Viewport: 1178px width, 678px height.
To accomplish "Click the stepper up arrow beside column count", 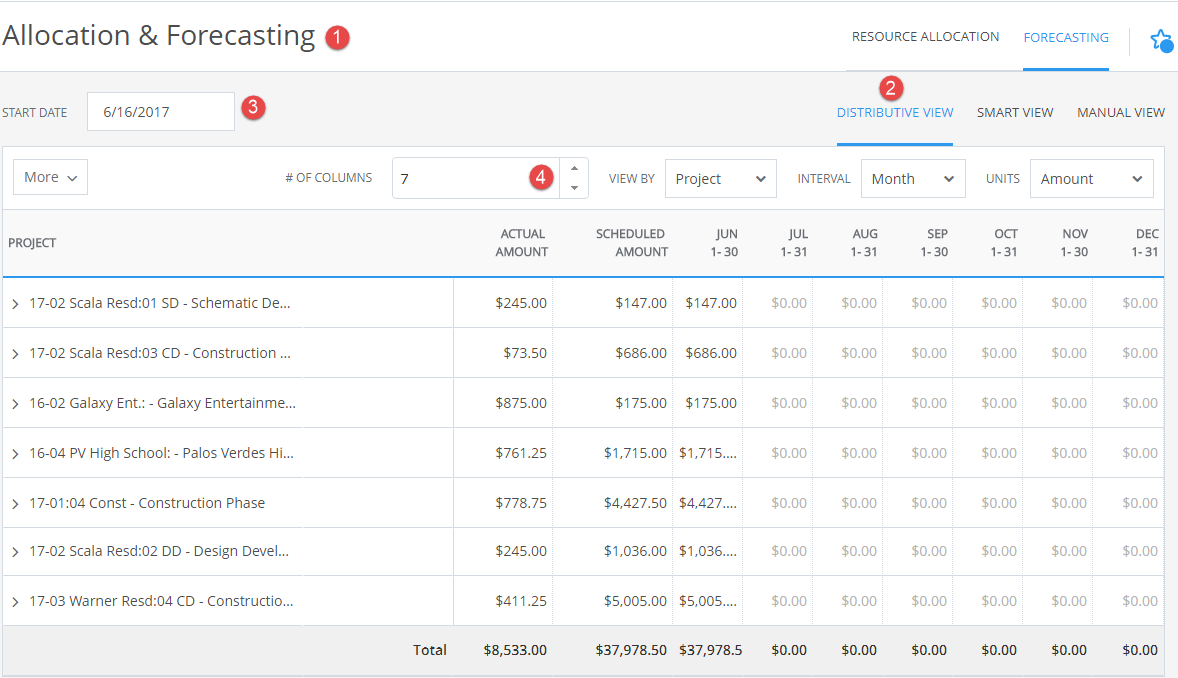I will [574, 170].
